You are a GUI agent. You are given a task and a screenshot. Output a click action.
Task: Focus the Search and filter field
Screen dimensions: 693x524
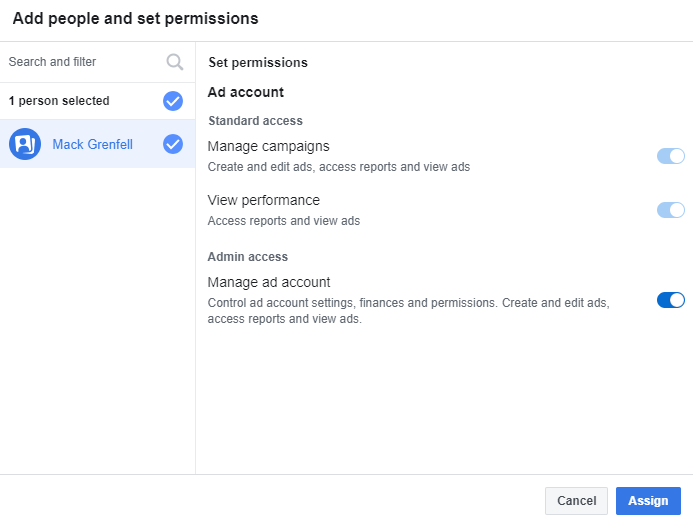coord(85,62)
